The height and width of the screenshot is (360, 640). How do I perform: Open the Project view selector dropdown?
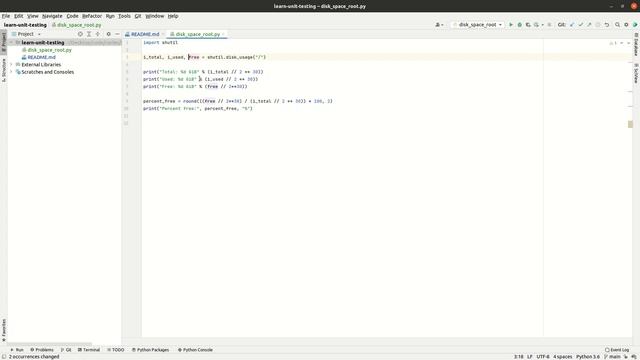(27, 34)
